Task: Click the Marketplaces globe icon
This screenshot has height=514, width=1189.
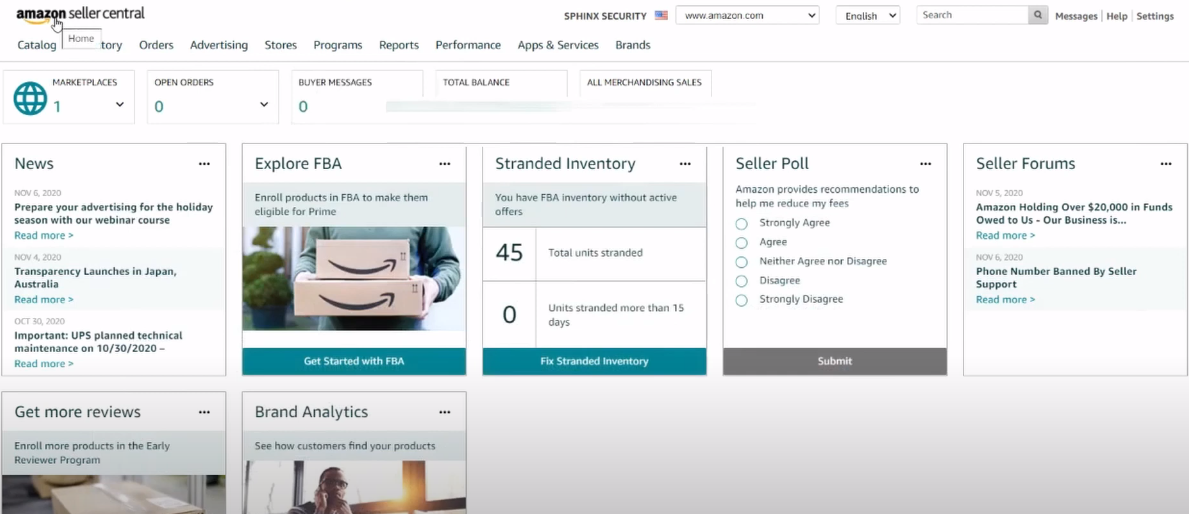Action: 31,98
